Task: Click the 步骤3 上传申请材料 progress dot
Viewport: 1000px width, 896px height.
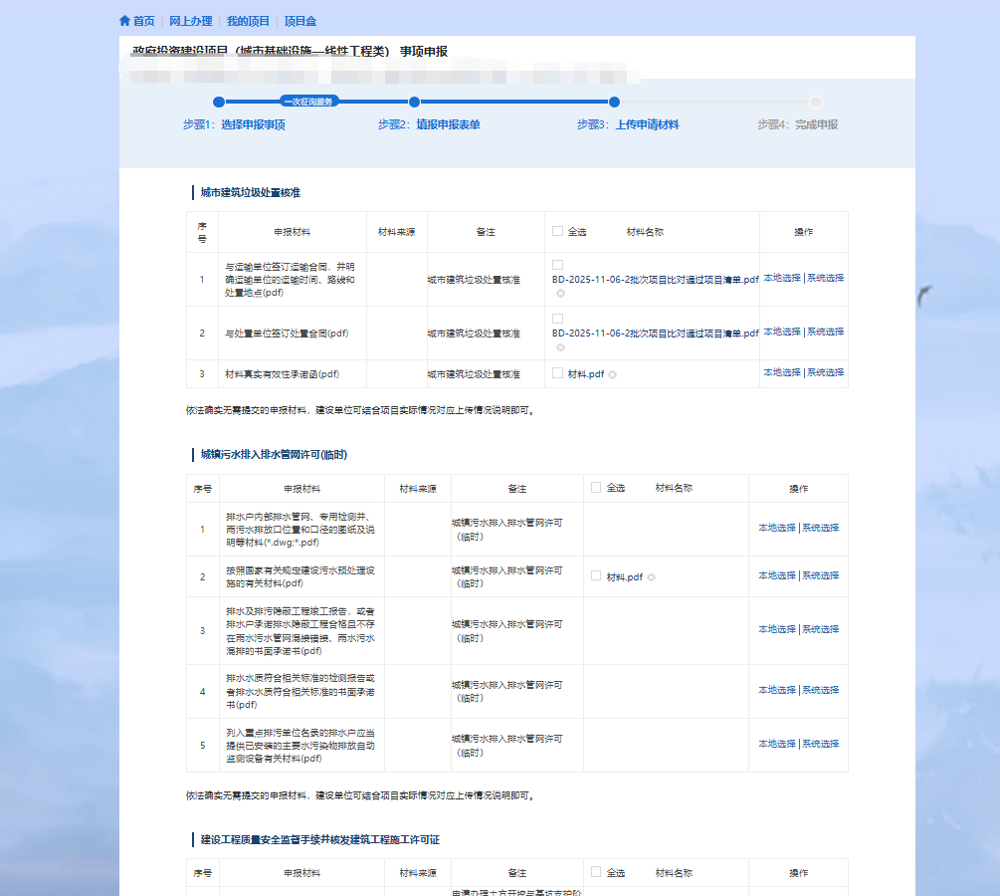Action: point(614,101)
